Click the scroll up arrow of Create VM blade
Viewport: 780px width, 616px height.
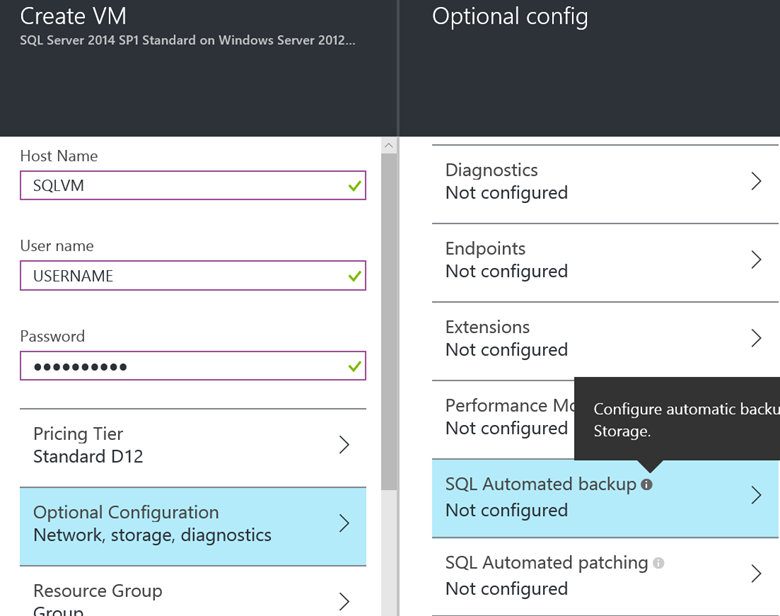pos(389,145)
